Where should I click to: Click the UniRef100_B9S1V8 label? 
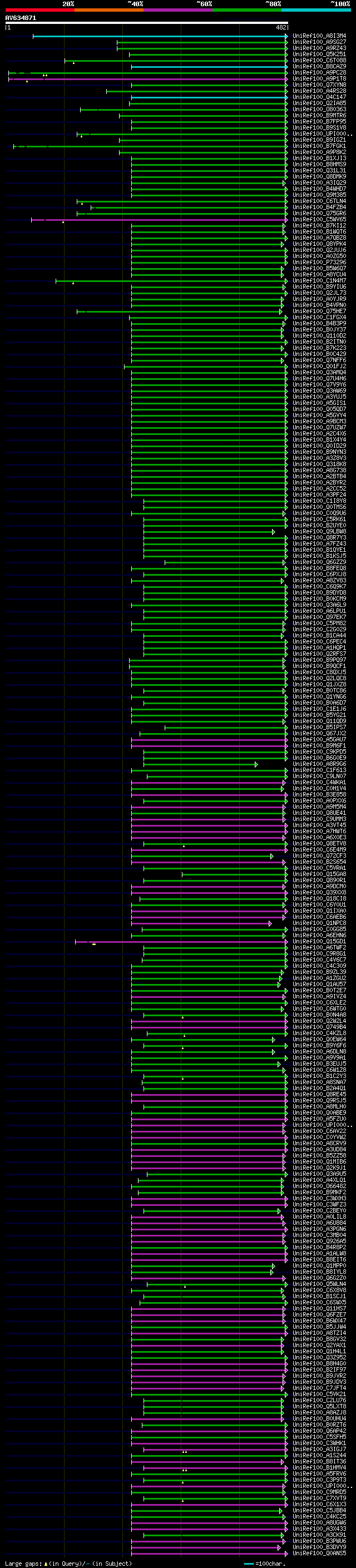(319, 128)
